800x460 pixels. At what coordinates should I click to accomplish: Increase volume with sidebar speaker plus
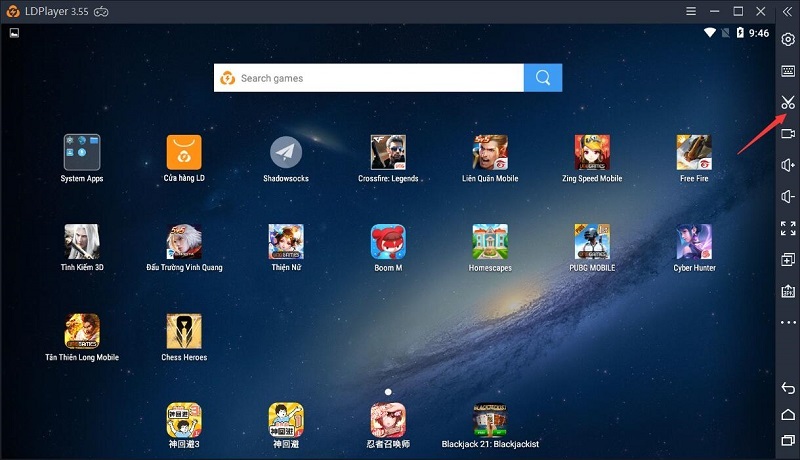pyautogui.click(x=788, y=165)
